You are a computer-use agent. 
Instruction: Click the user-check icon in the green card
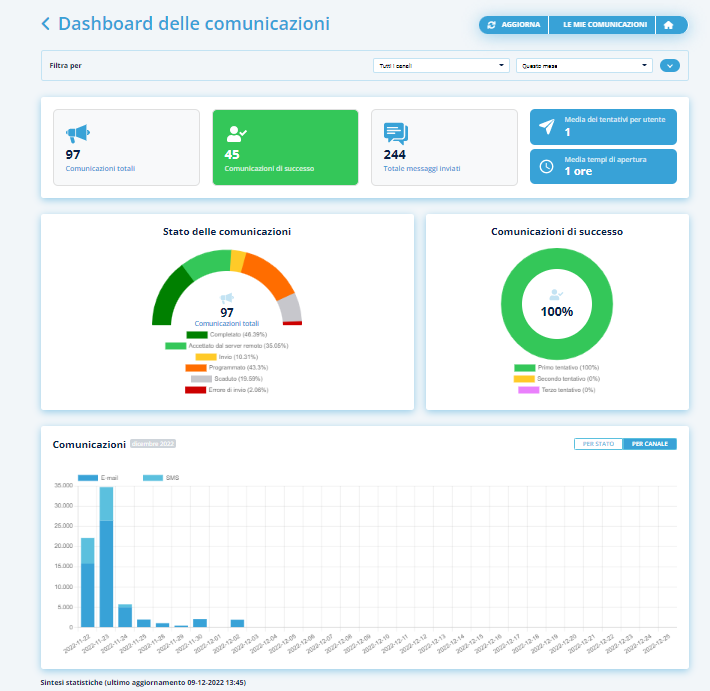pos(236,134)
